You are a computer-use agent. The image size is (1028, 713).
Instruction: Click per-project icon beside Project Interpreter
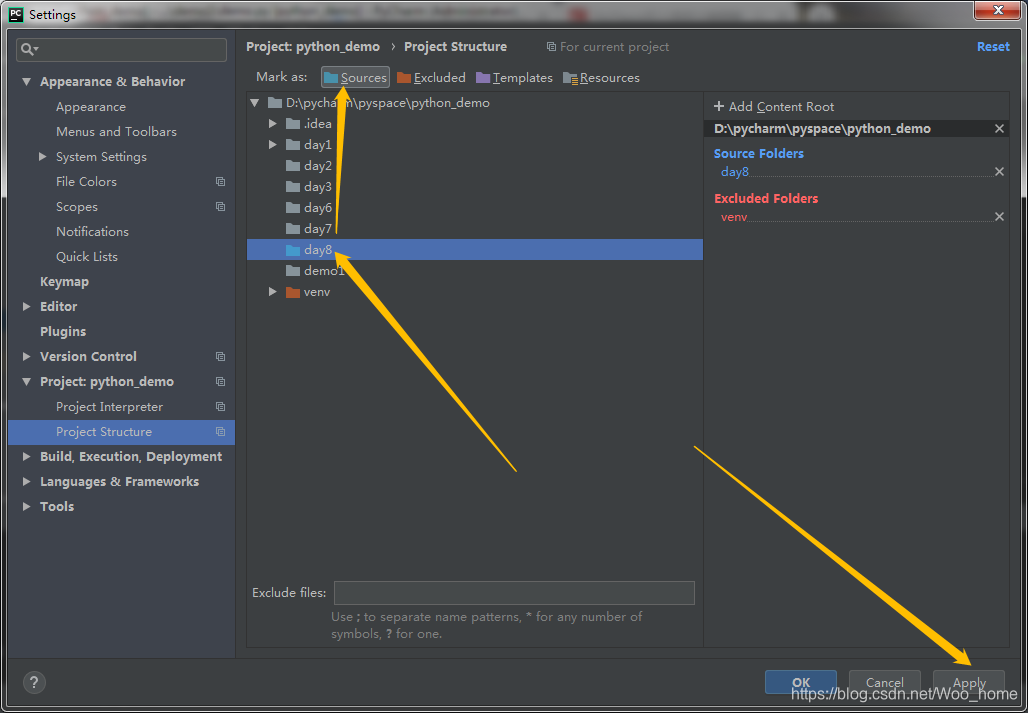pos(220,406)
